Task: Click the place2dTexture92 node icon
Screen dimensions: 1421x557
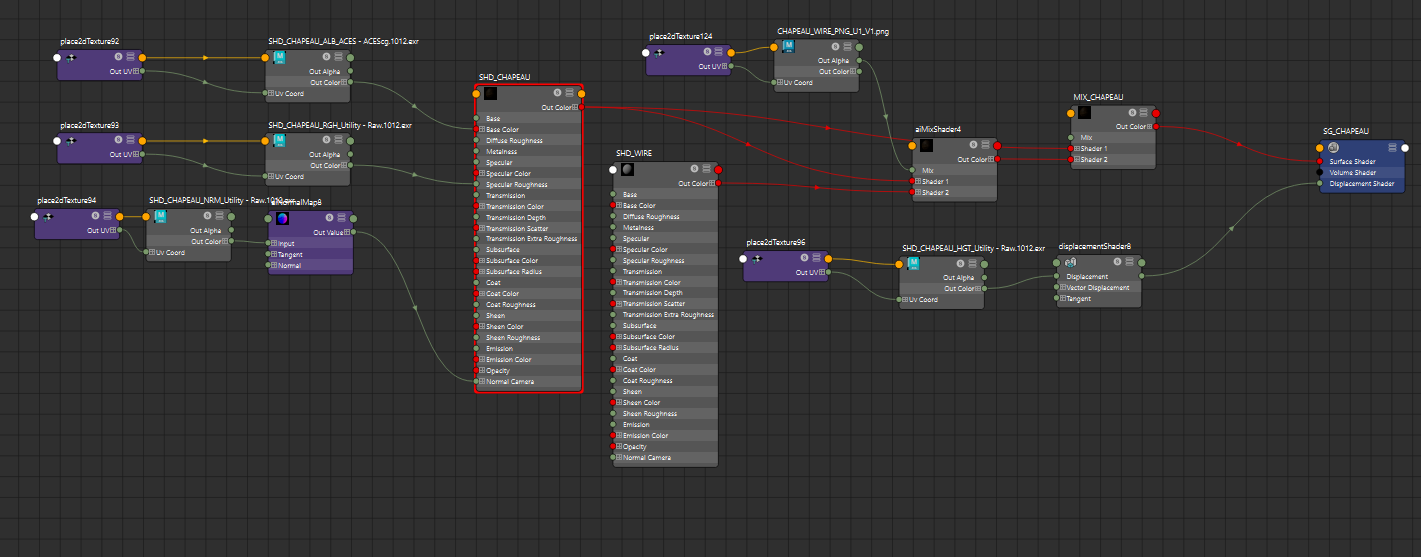Action: click(72, 58)
